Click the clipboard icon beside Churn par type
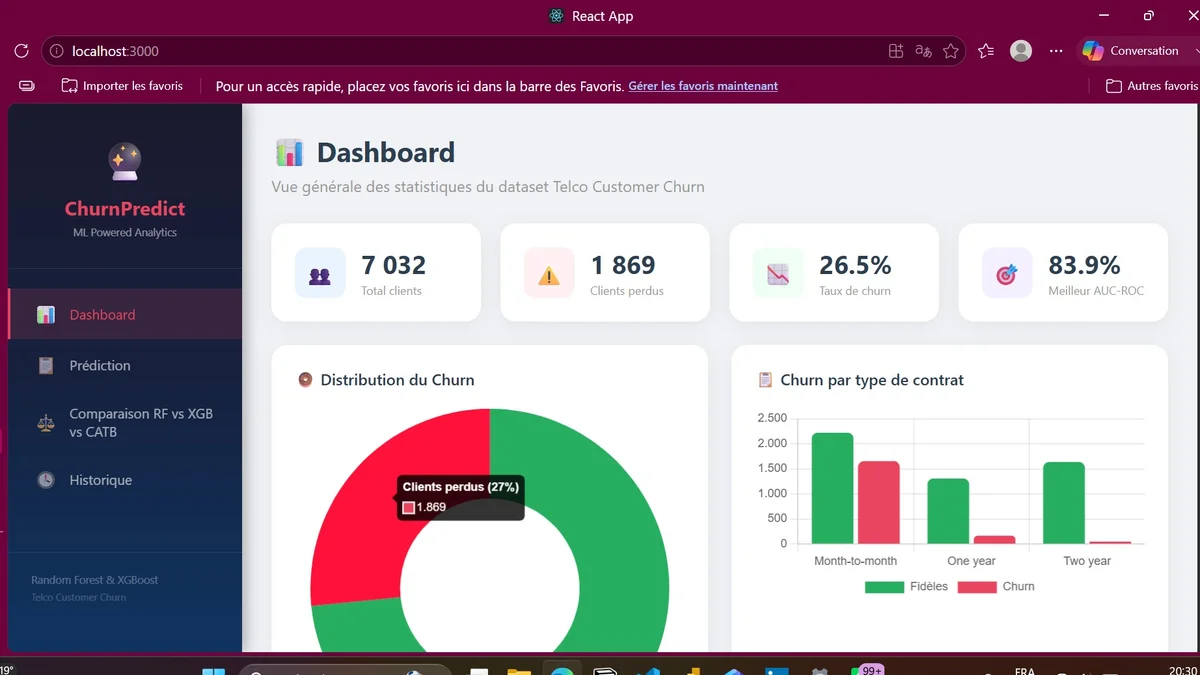The height and width of the screenshot is (675, 1200). 766,380
